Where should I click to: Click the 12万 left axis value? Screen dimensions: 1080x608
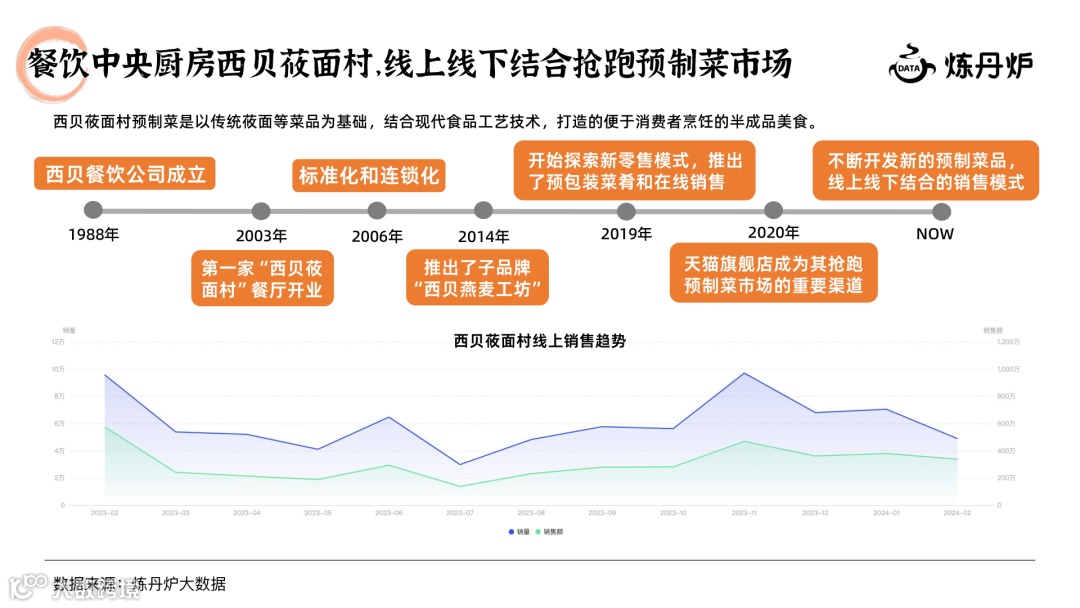click(x=58, y=342)
